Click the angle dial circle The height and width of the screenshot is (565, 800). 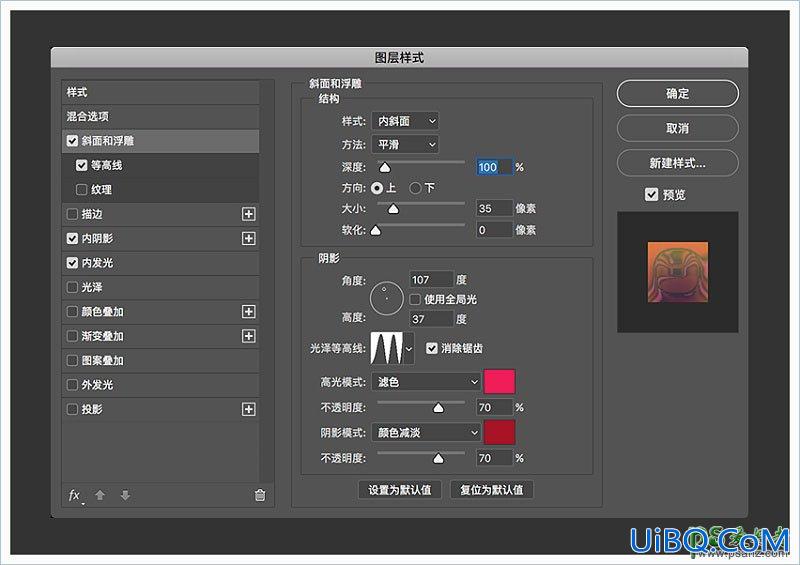click(386, 298)
